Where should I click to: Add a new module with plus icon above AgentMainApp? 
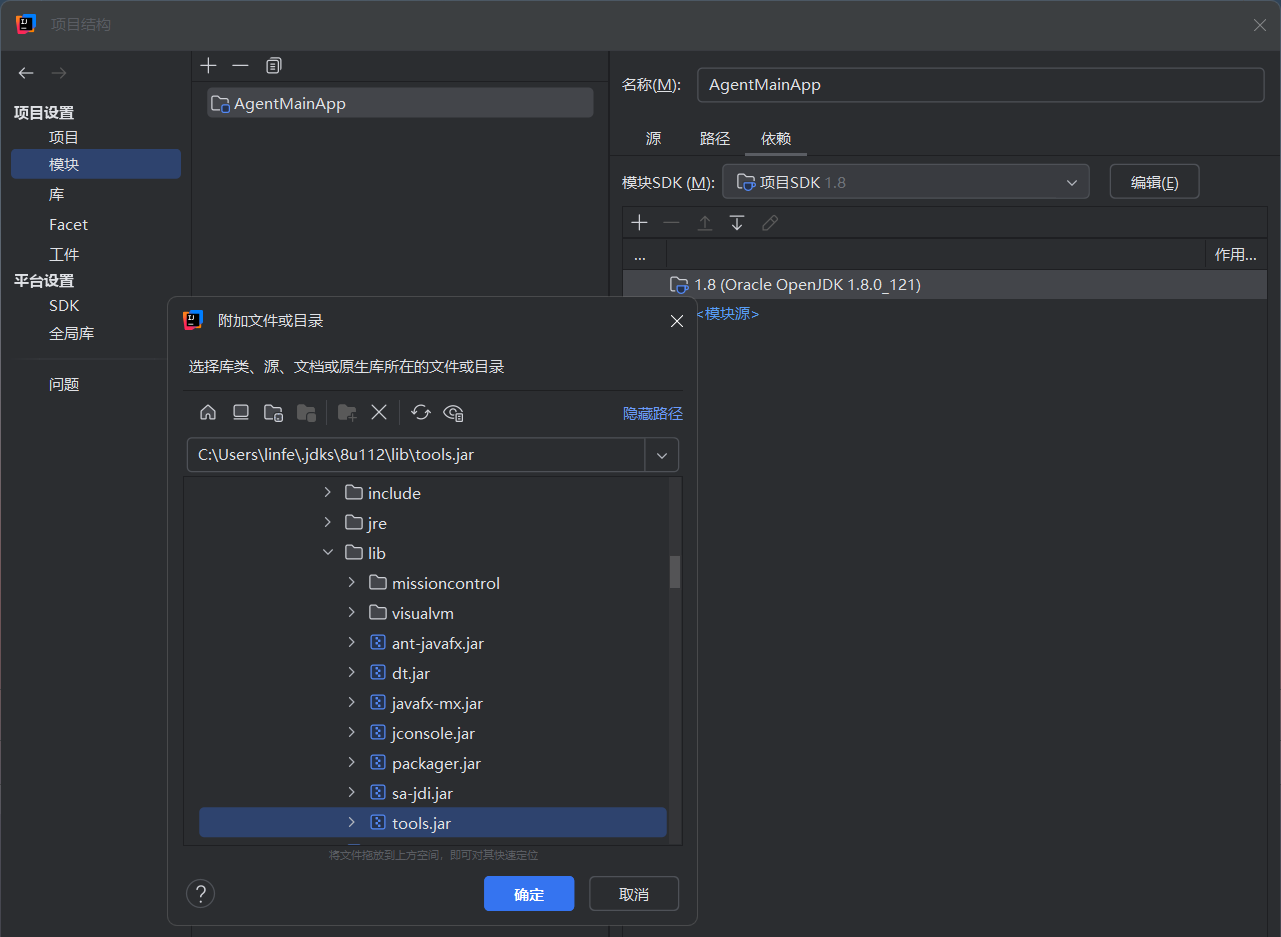pos(208,66)
